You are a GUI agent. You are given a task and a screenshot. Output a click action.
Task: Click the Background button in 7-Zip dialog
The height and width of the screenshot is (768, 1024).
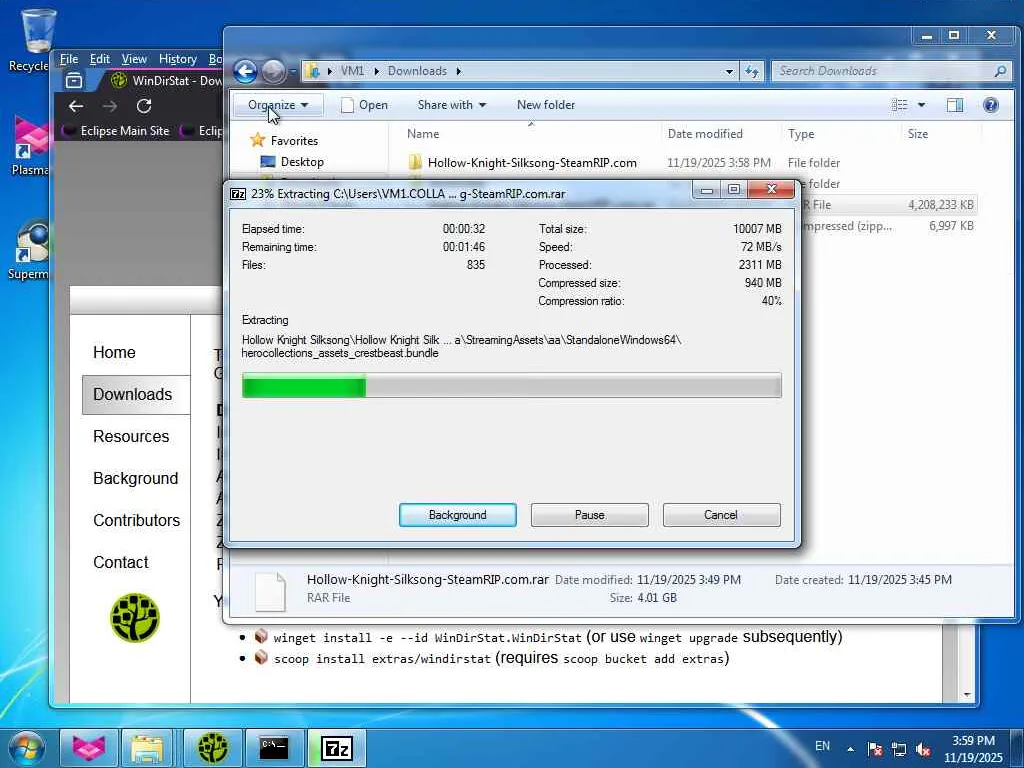[x=457, y=515]
